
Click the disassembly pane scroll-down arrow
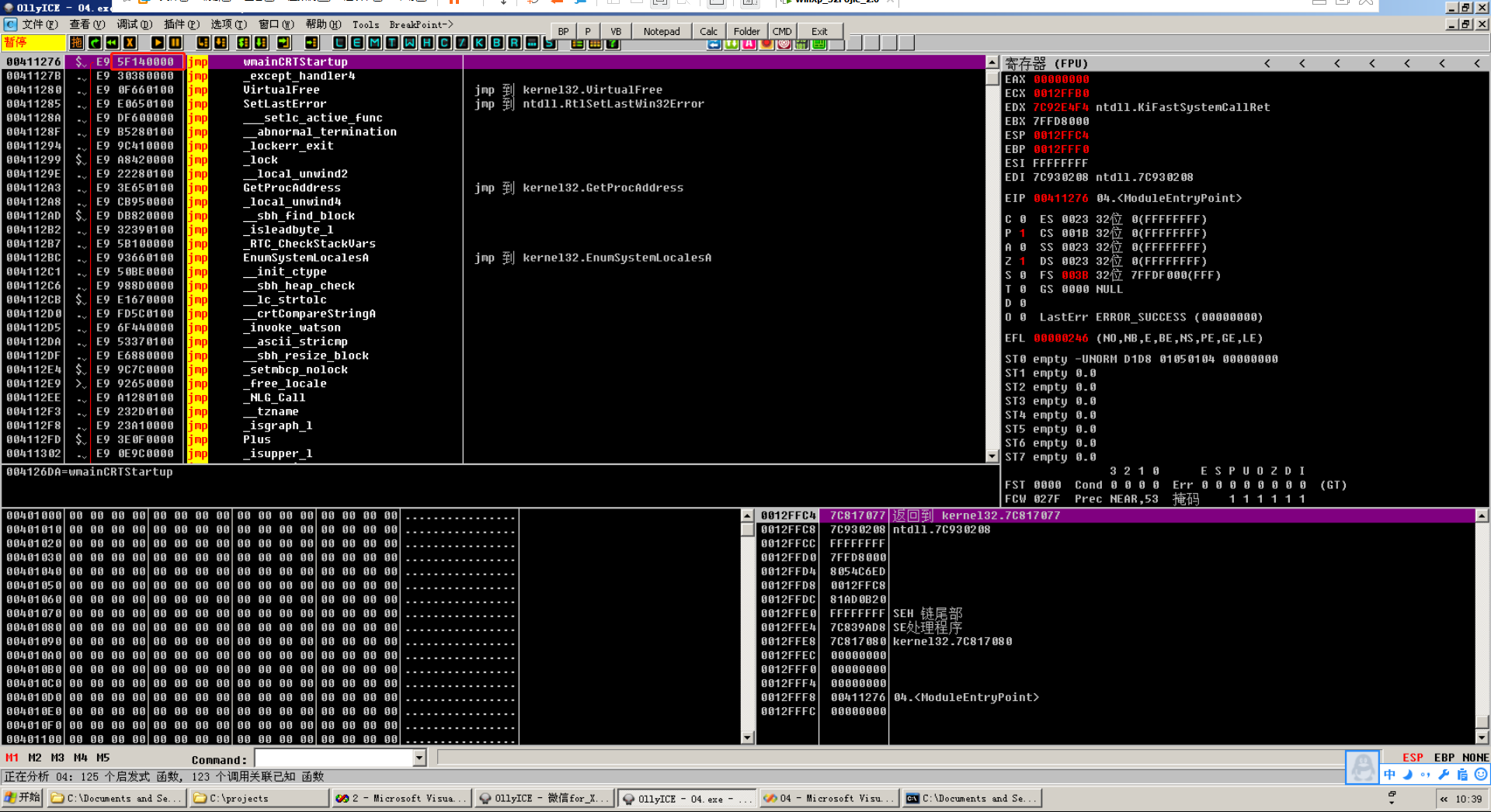(x=992, y=456)
